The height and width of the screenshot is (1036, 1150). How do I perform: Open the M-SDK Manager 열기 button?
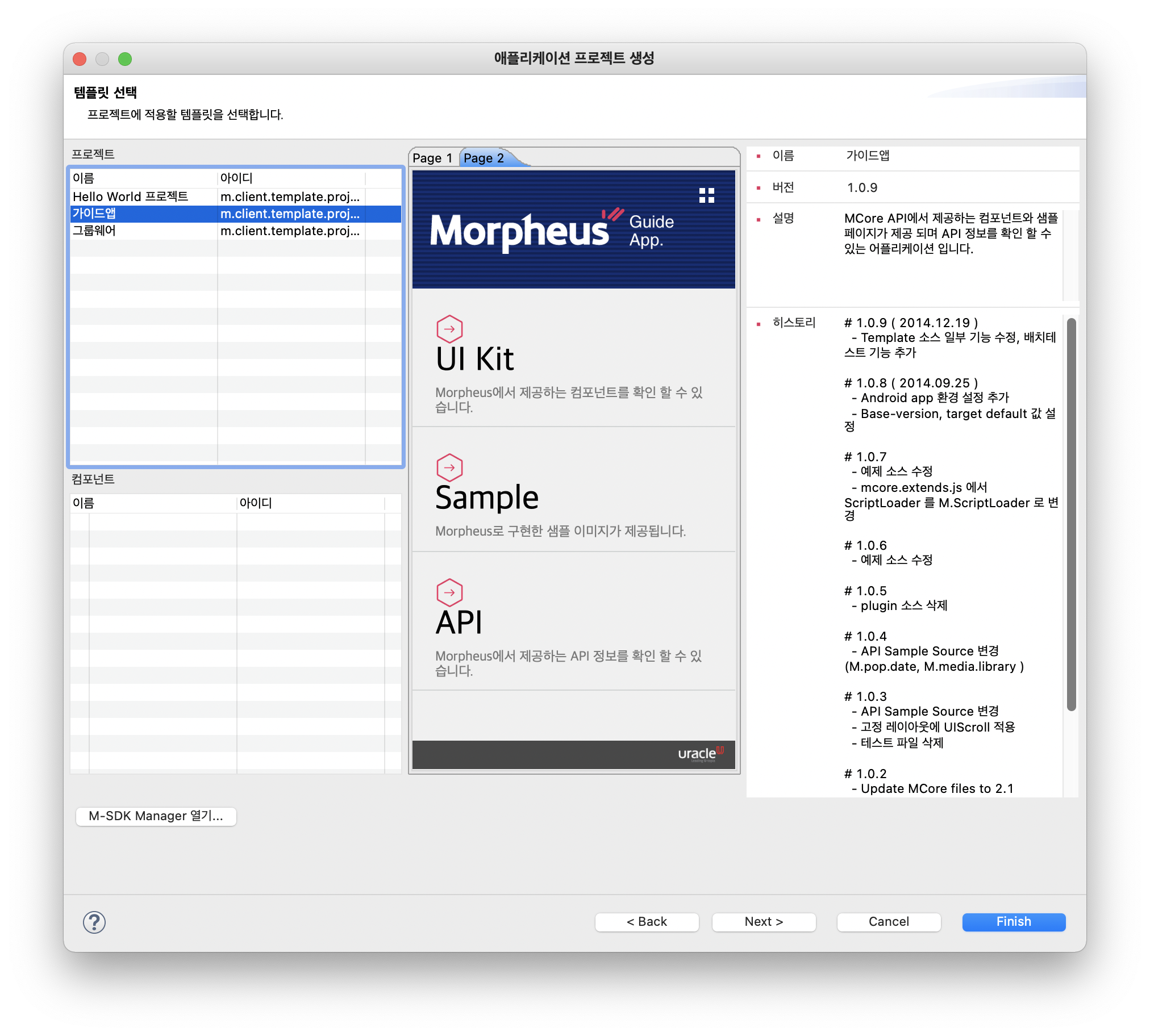156,816
